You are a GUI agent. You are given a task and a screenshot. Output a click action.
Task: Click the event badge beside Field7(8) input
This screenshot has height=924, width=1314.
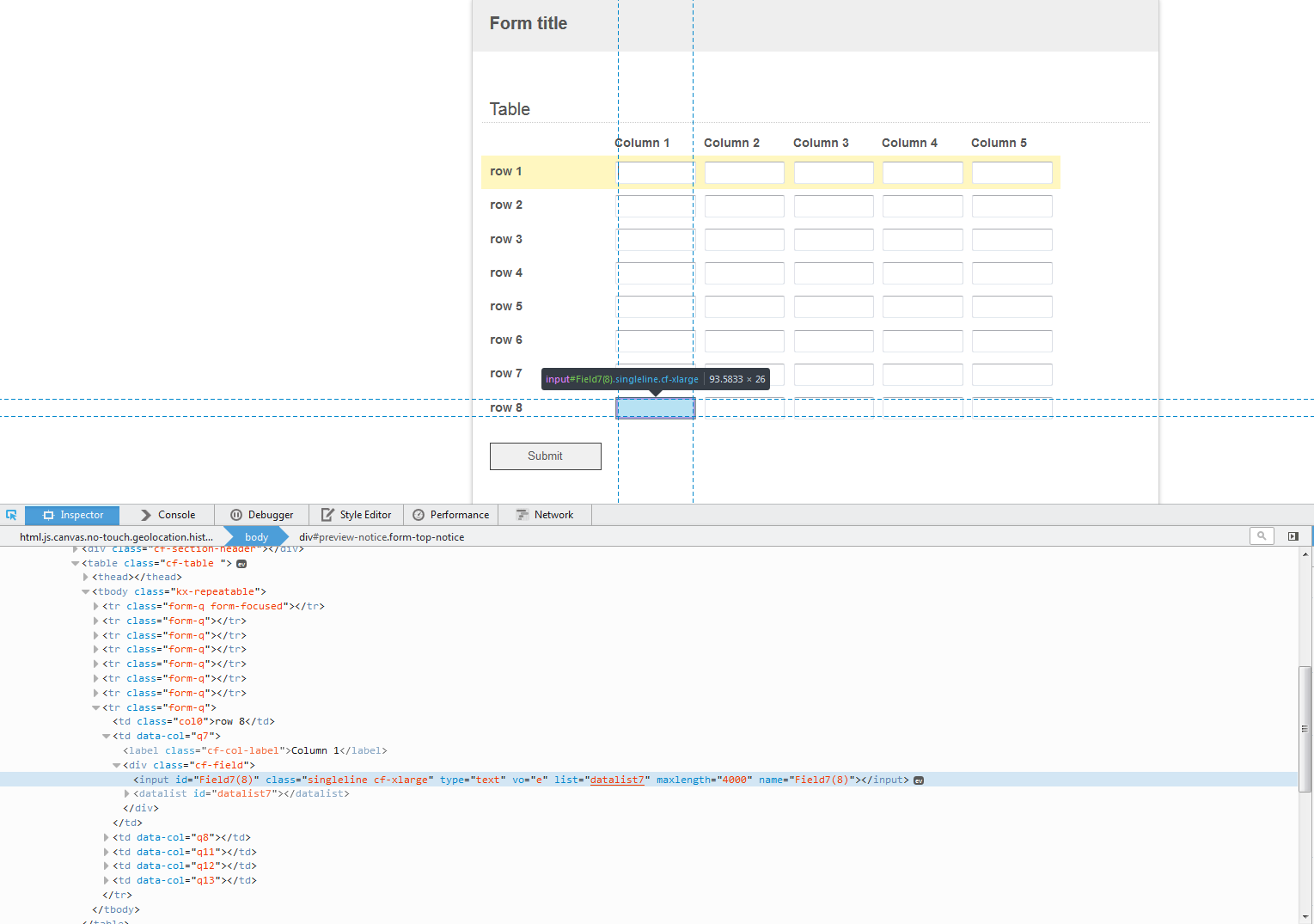click(x=919, y=780)
